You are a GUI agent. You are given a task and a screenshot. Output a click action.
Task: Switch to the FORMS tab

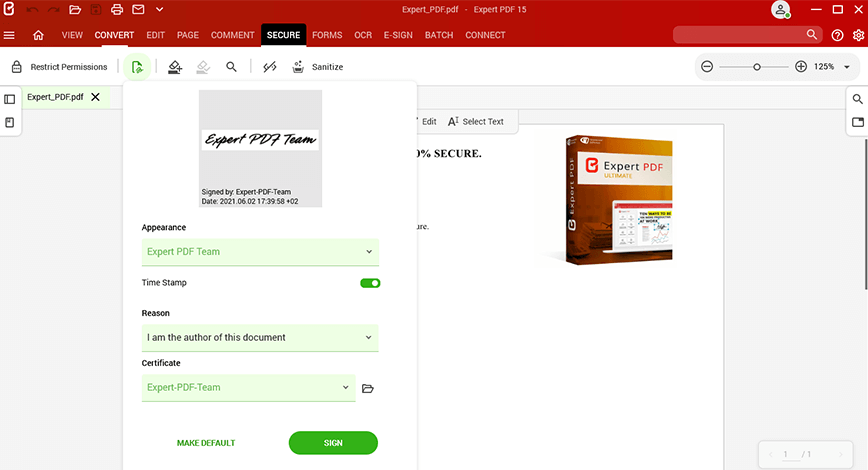tap(327, 35)
